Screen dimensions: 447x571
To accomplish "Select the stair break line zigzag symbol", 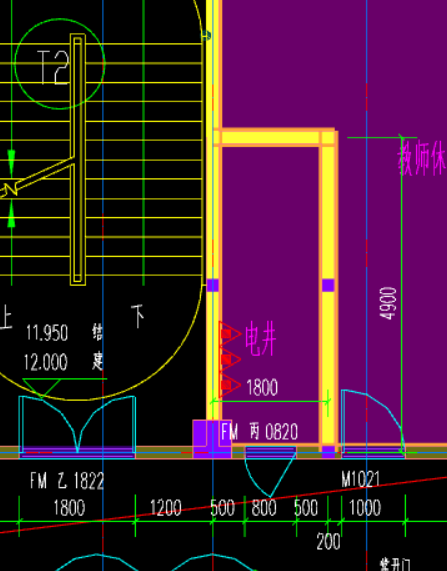I will click(x=11, y=190).
